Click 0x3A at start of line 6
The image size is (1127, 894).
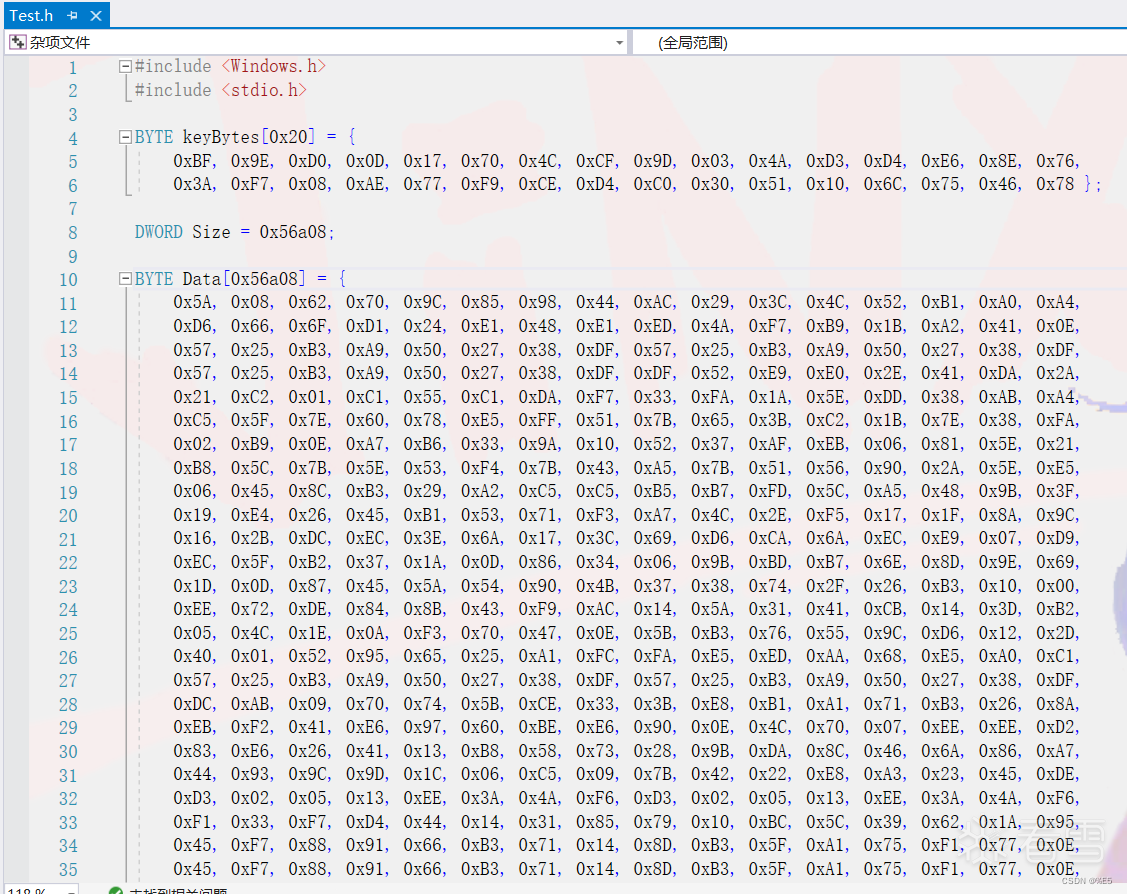pyautogui.click(x=192, y=184)
